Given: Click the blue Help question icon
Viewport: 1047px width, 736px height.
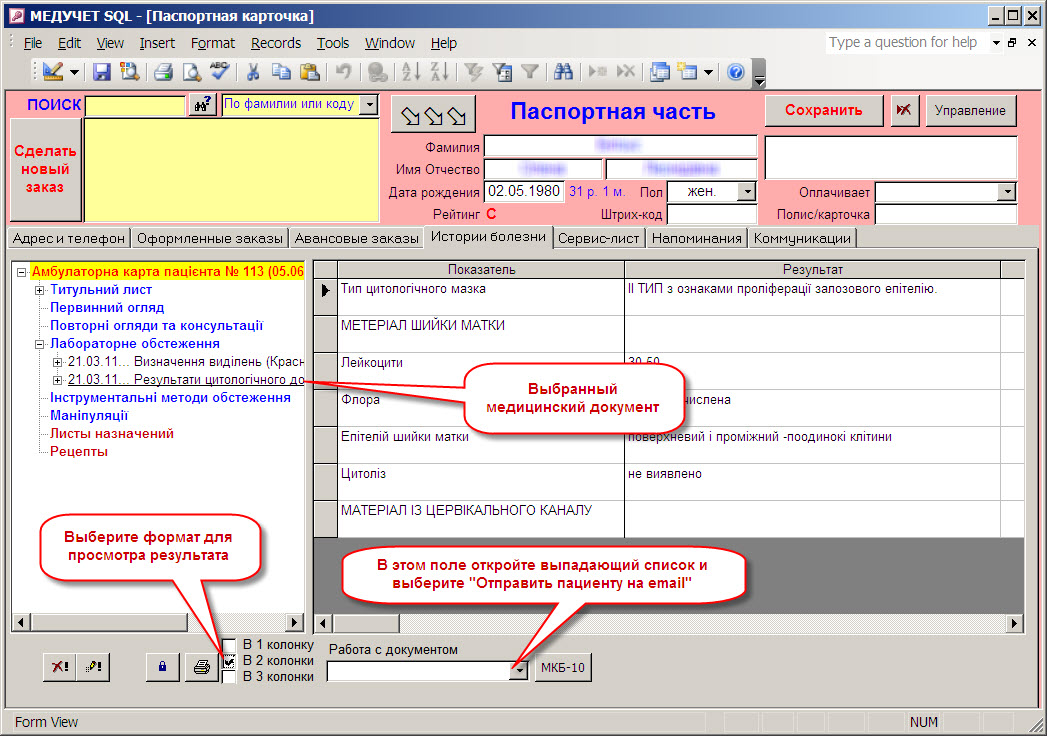Looking at the screenshot, I should click(x=736, y=71).
